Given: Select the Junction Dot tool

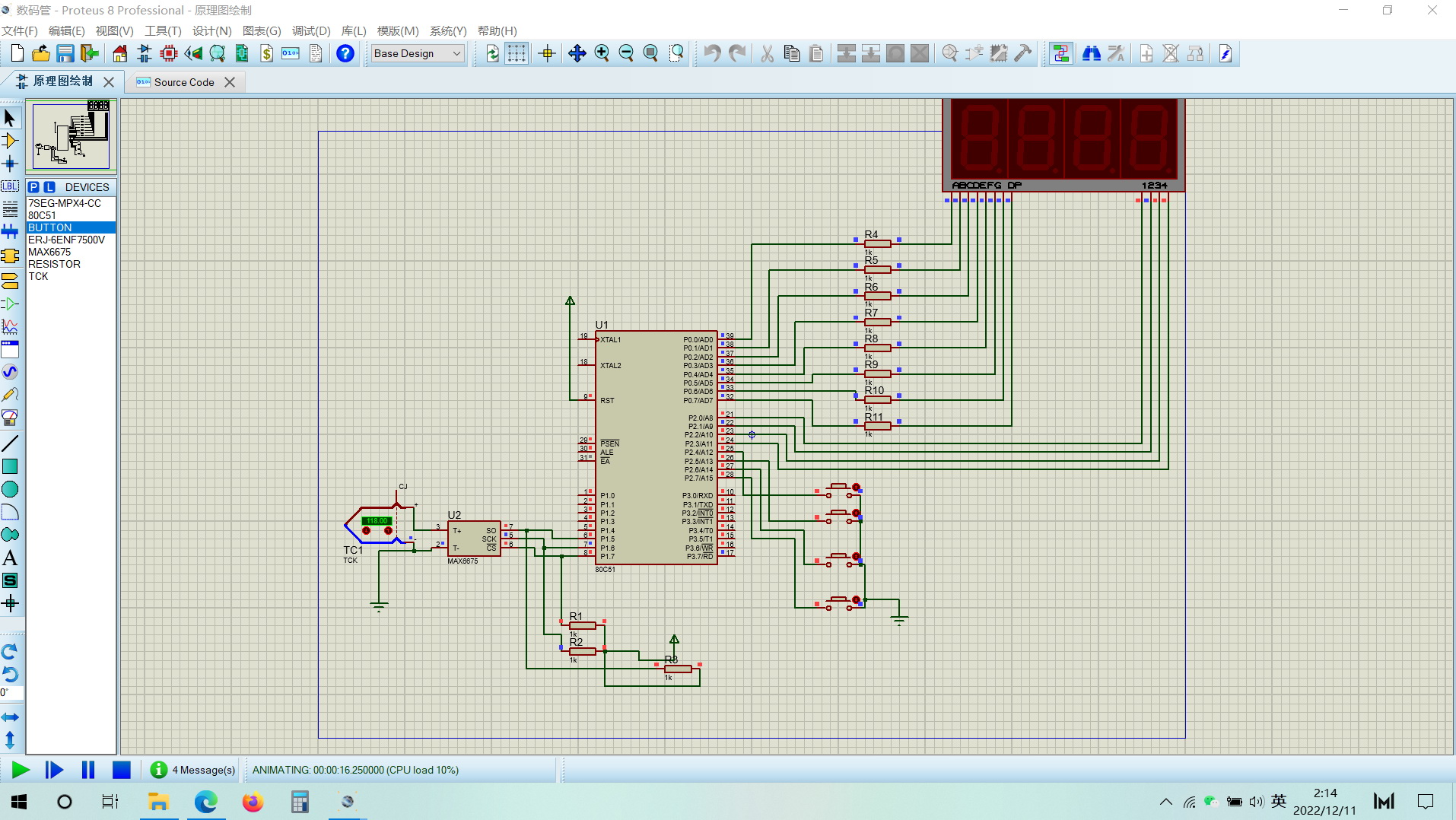Looking at the screenshot, I should point(10,164).
